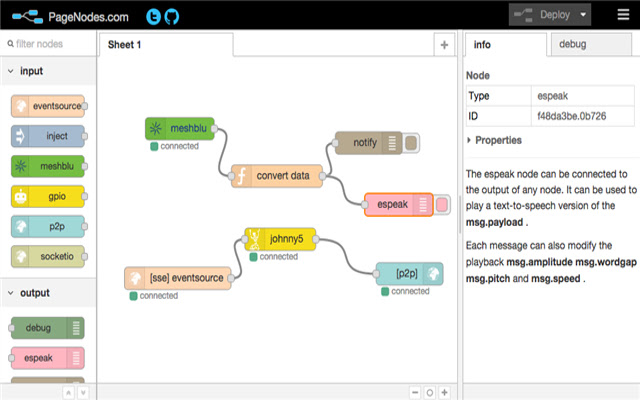The width and height of the screenshot is (640, 400).
Task: Click the johnny5 node output port
Action: tap(316, 239)
